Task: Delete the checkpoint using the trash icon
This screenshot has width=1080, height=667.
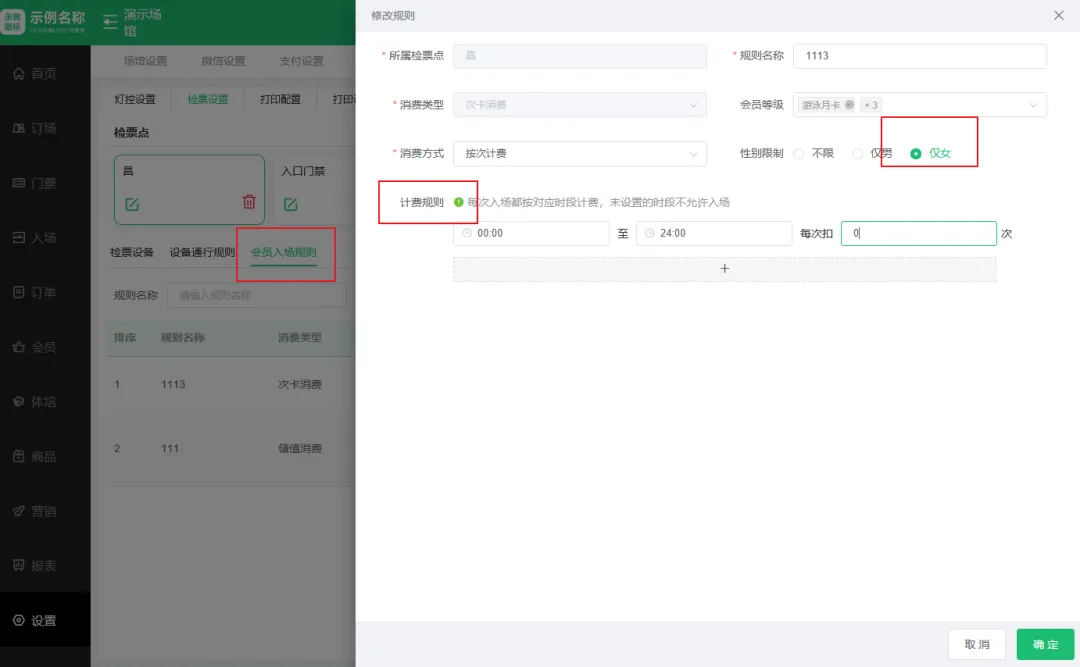Action: pyautogui.click(x=249, y=201)
